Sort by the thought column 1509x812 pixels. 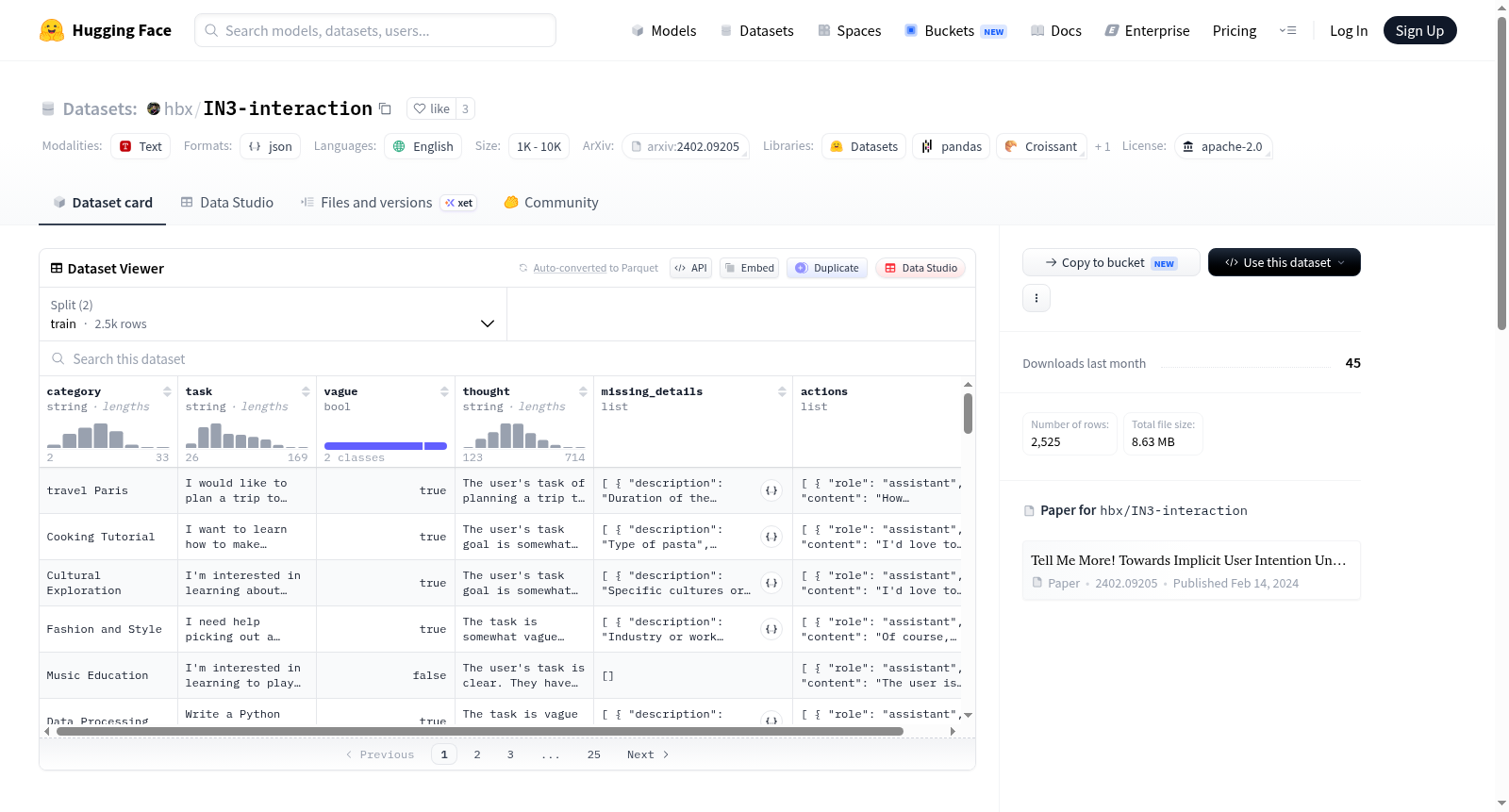tap(583, 391)
